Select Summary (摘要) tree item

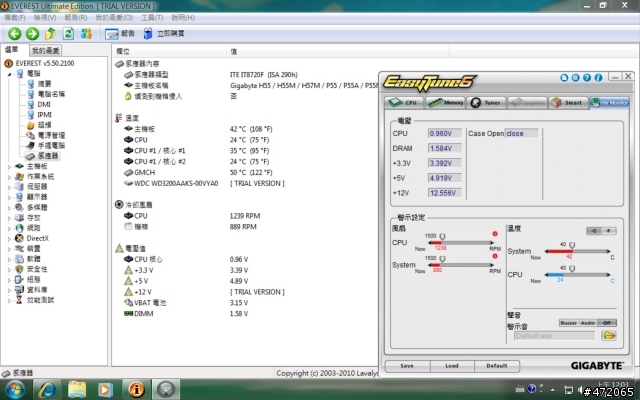pyautogui.click(x=39, y=84)
